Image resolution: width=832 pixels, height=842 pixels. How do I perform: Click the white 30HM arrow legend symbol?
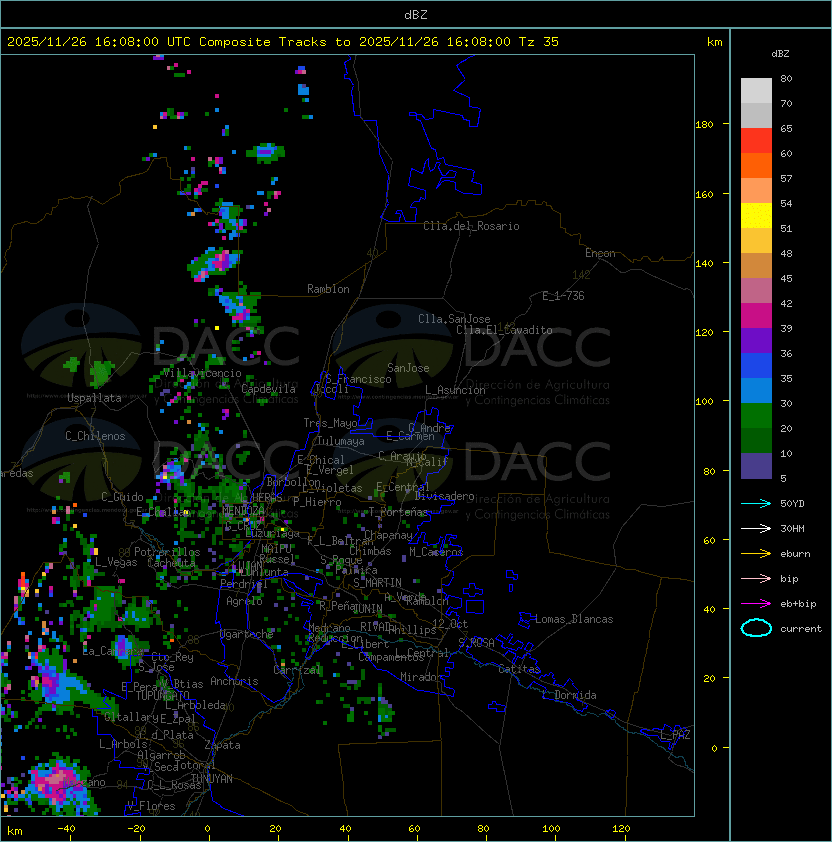point(756,528)
